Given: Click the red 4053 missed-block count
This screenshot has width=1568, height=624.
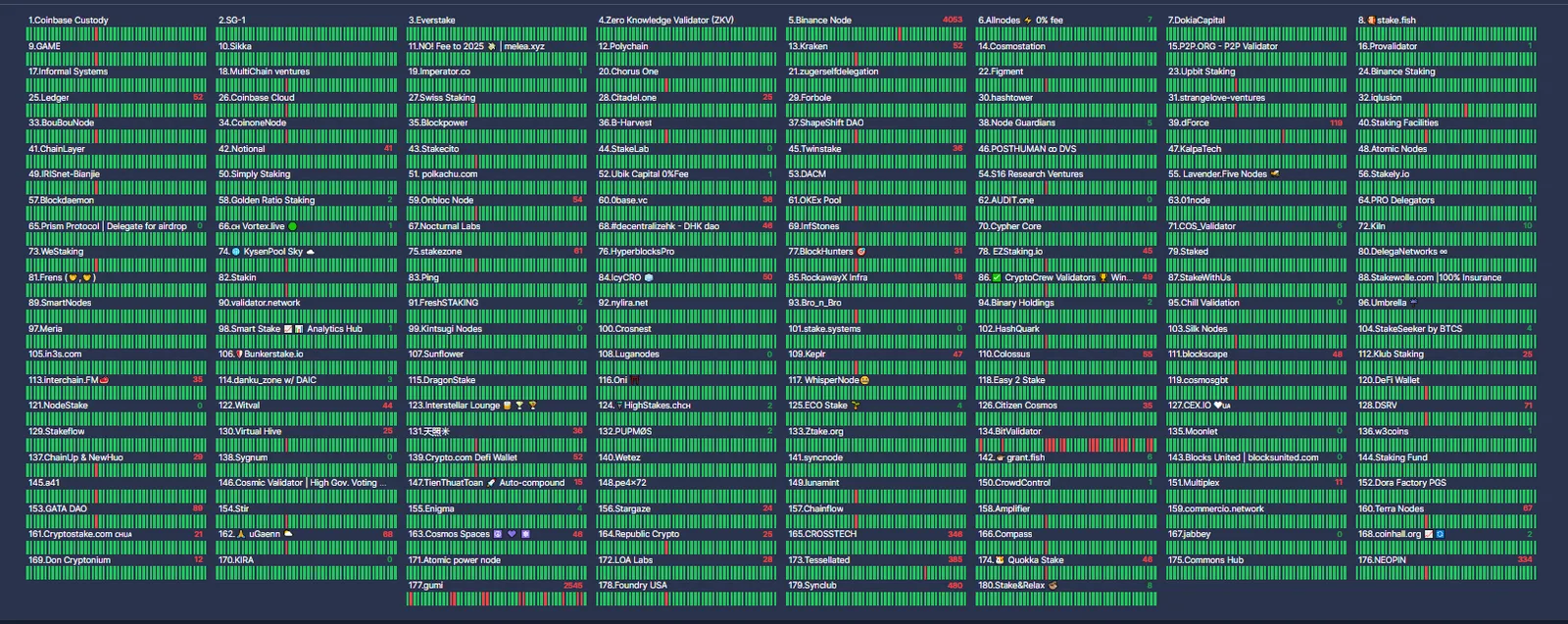Looking at the screenshot, I should 953,20.
